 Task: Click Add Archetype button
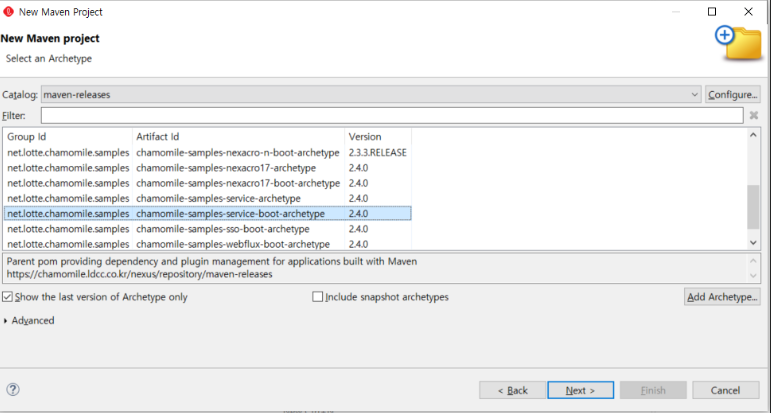click(x=722, y=297)
